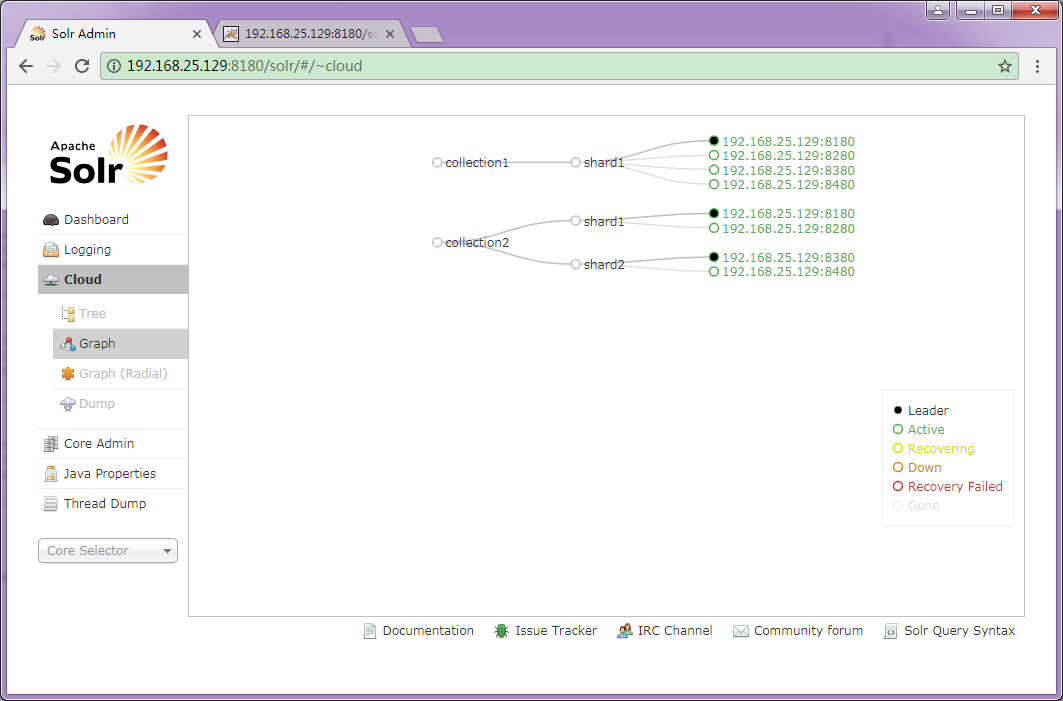Open the Core Selector dropdown
Viewport: 1063px width, 701px height.
coord(108,550)
